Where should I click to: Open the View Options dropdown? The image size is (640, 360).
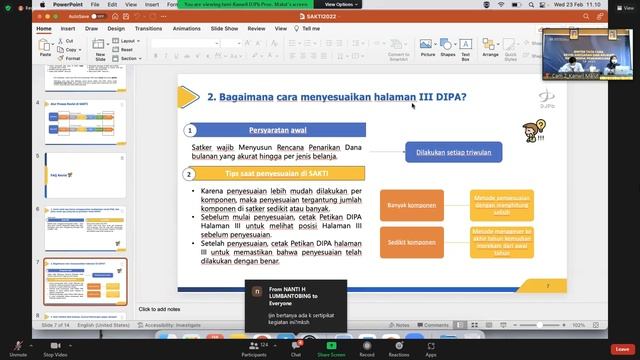pyautogui.click(x=341, y=4)
